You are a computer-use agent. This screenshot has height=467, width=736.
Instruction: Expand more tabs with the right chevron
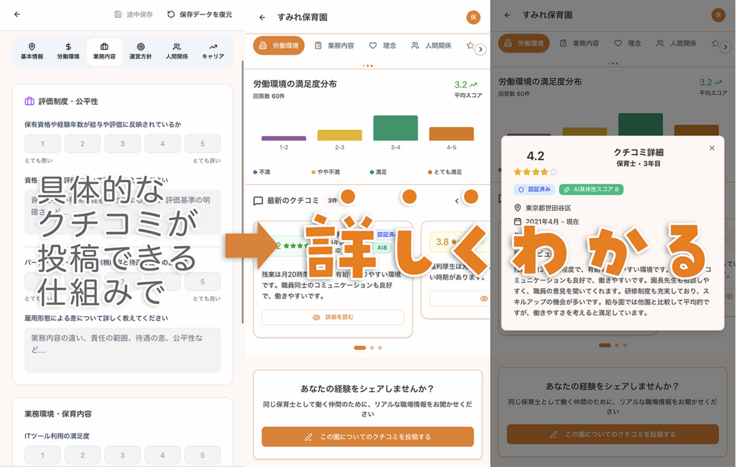(480, 49)
